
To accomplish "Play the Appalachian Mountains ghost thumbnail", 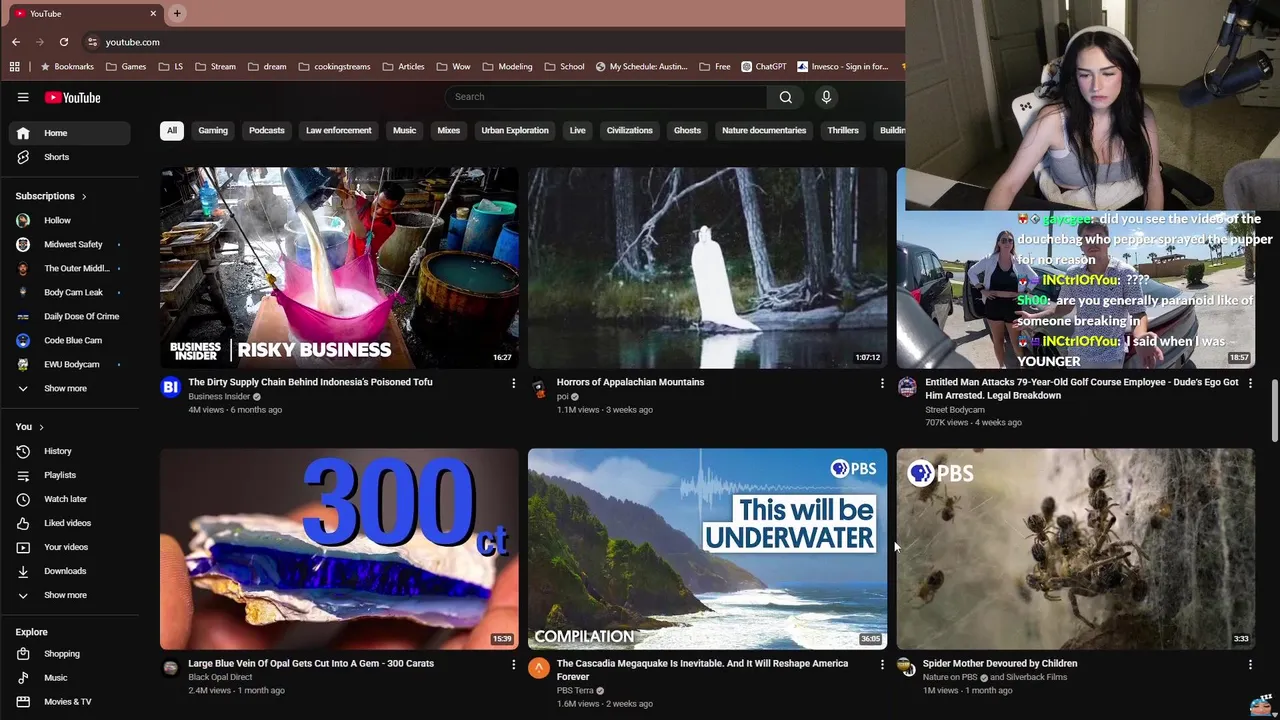I will (x=707, y=268).
